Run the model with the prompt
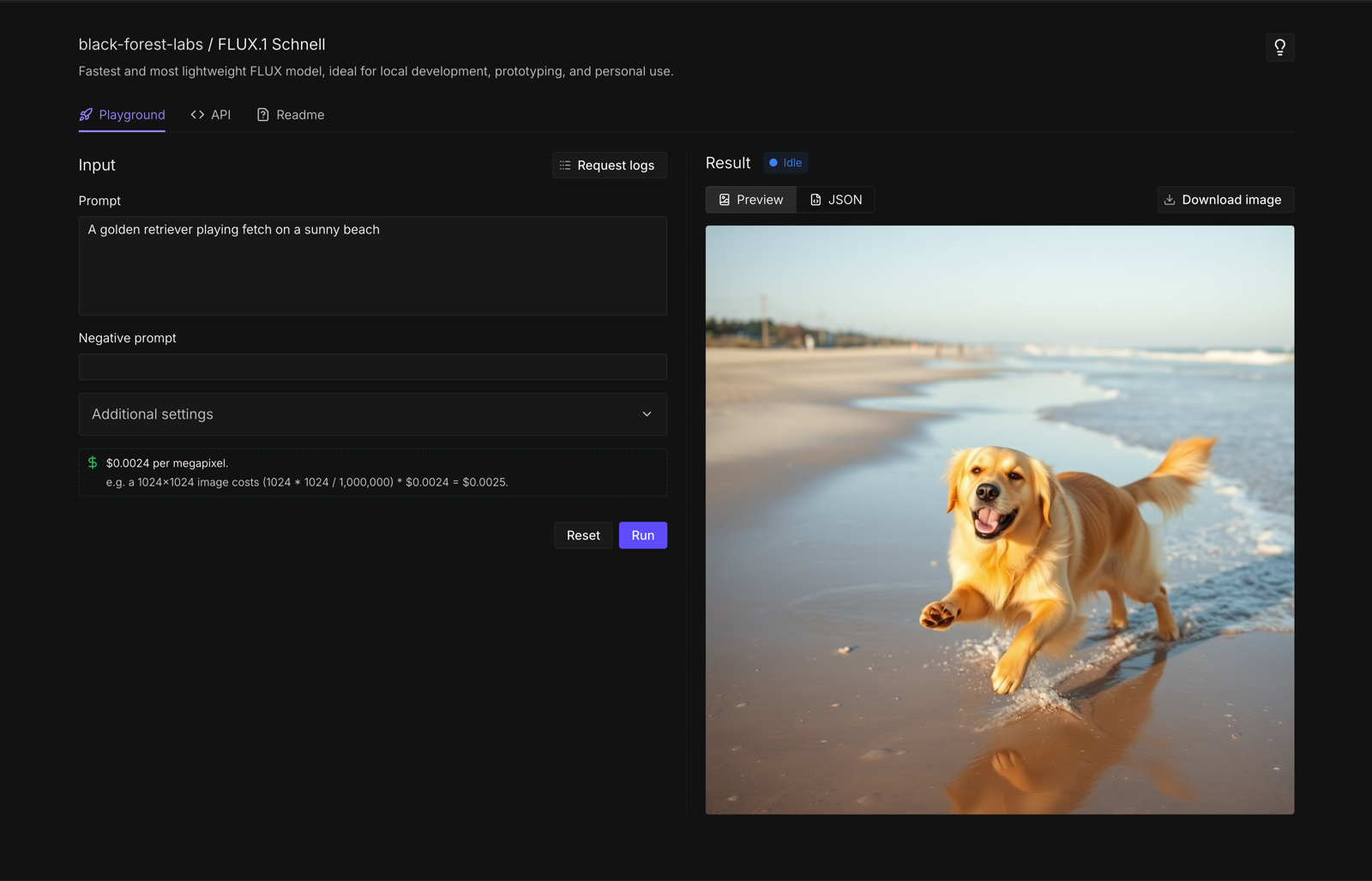Viewport: 1372px width, 881px height. (x=643, y=535)
